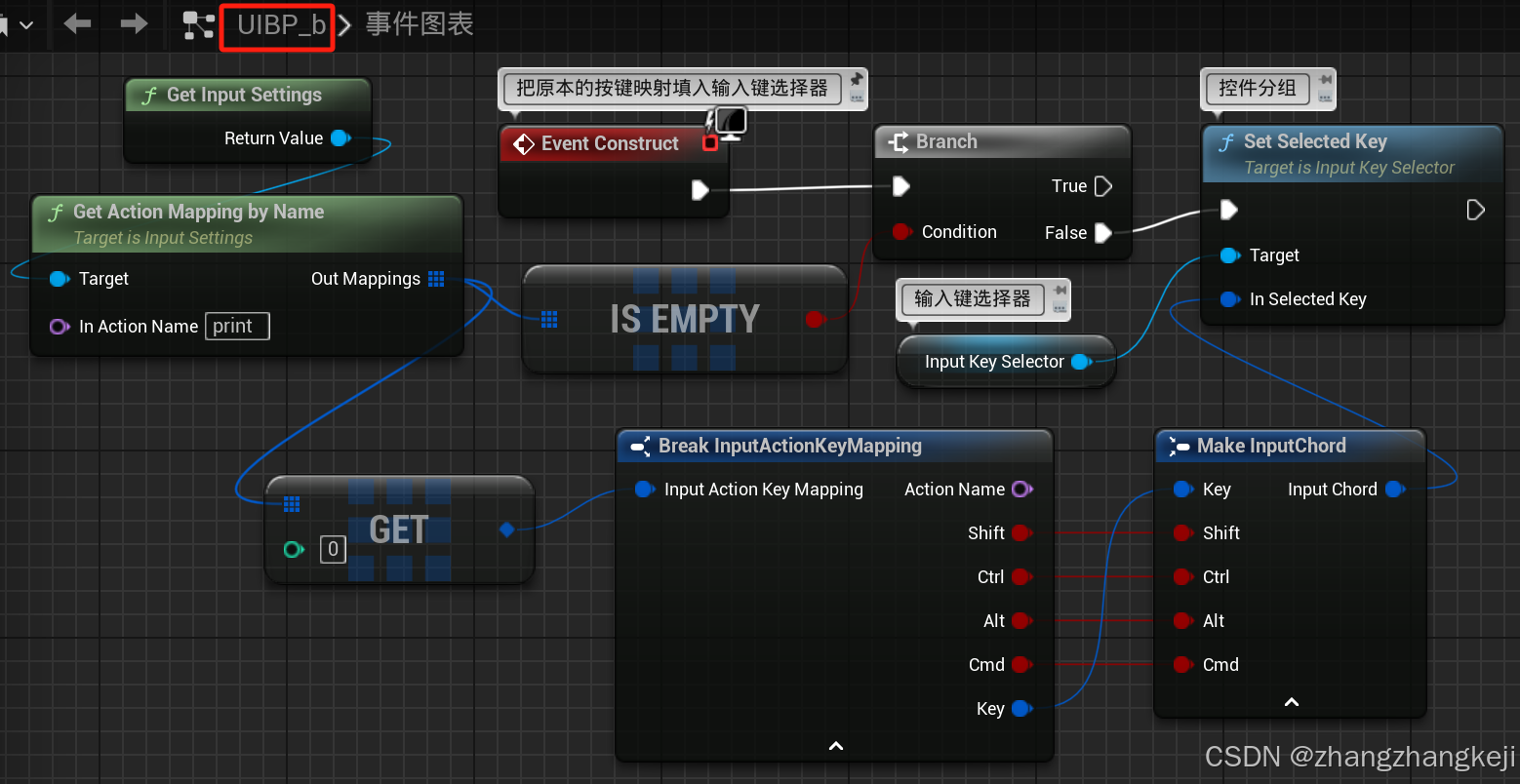Select the Event Construct node title
The height and width of the screenshot is (784, 1520).
pyautogui.click(x=610, y=143)
